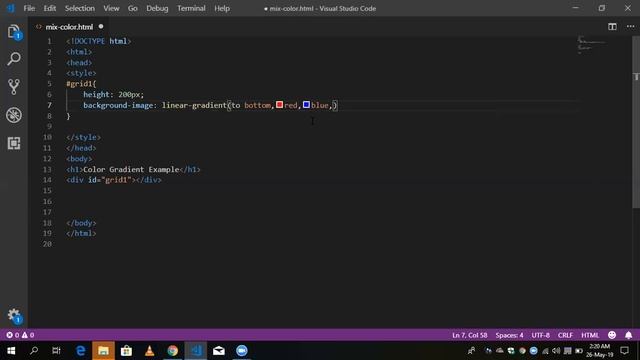
Task: Open Zoom from the taskbar
Action: tap(242, 351)
